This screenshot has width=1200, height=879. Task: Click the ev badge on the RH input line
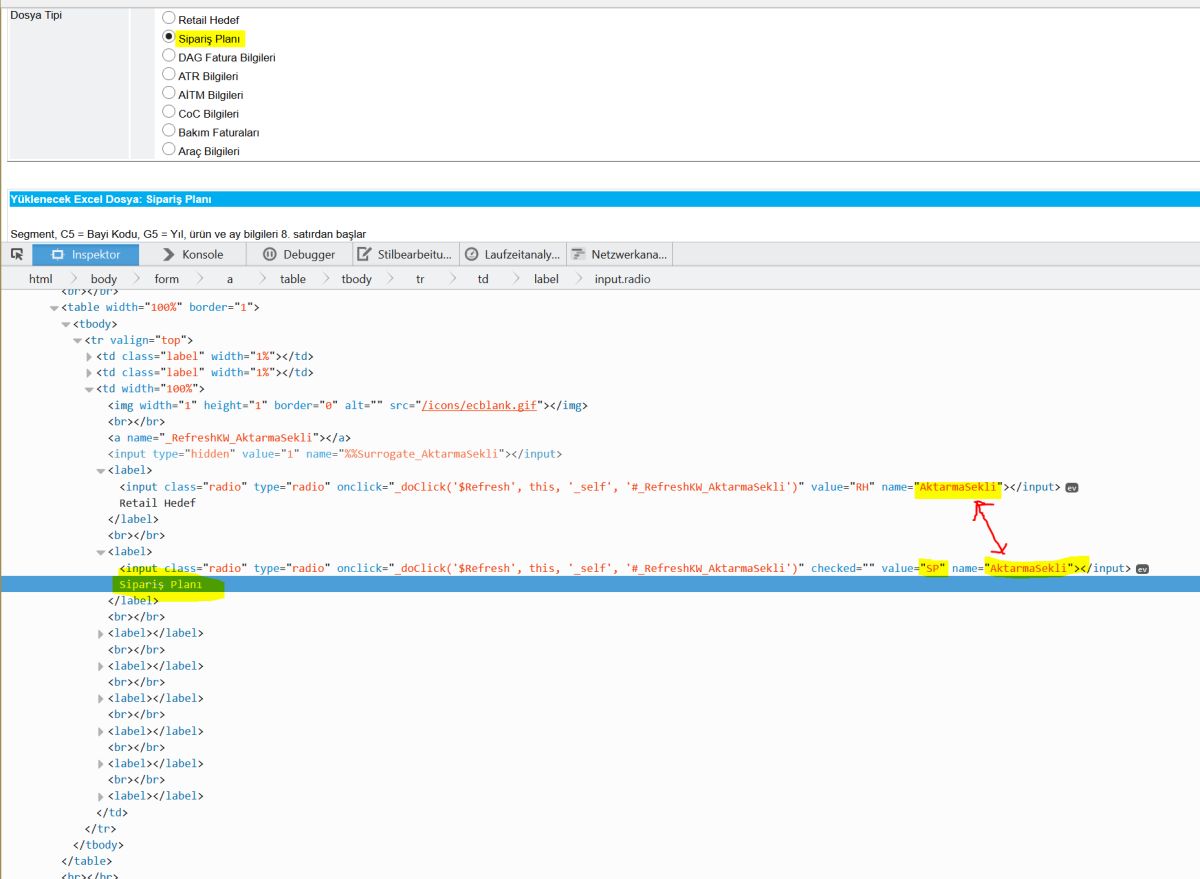point(1072,487)
